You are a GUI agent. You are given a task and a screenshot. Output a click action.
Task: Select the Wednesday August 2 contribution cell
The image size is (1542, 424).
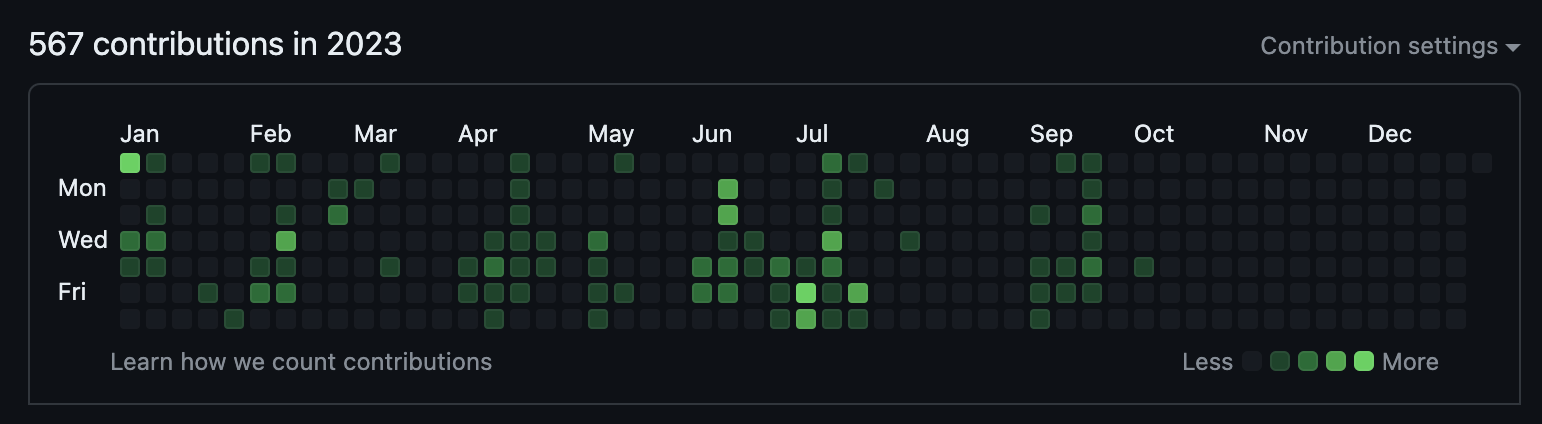pyautogui.click(x=910, y=240)
